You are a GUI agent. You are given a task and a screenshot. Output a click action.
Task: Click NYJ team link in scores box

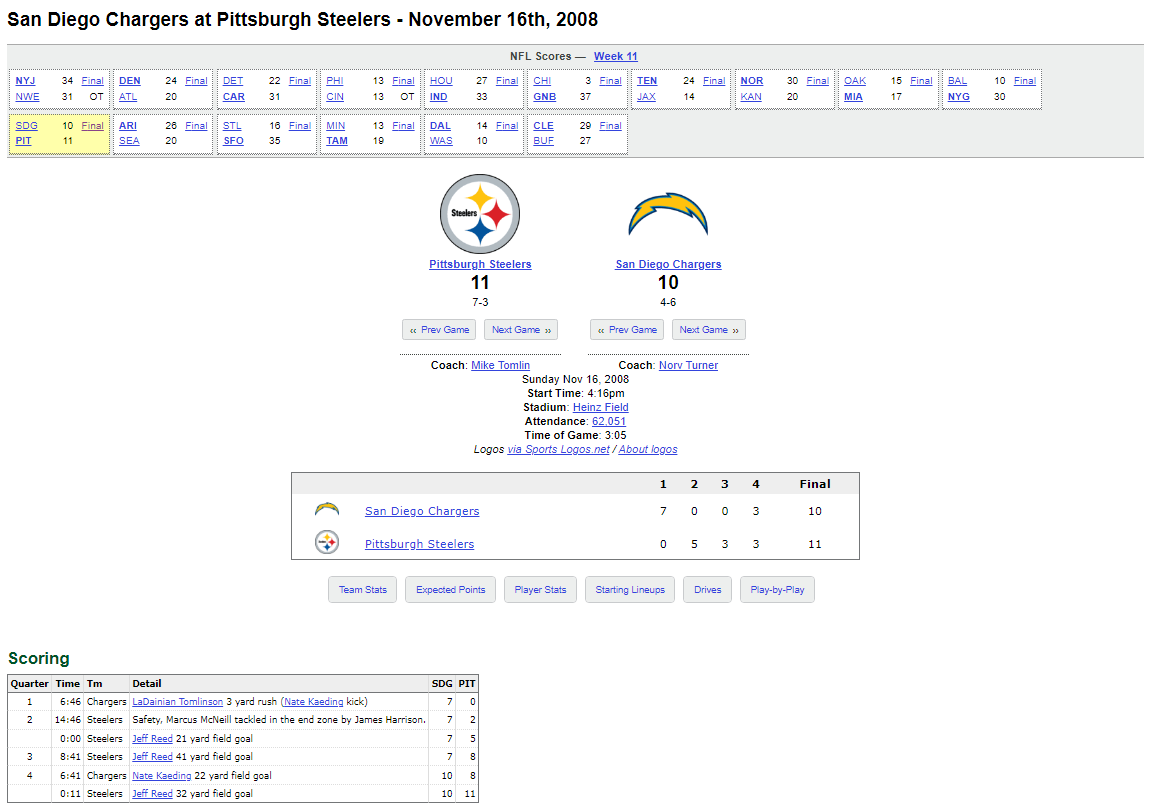point(25,81)
